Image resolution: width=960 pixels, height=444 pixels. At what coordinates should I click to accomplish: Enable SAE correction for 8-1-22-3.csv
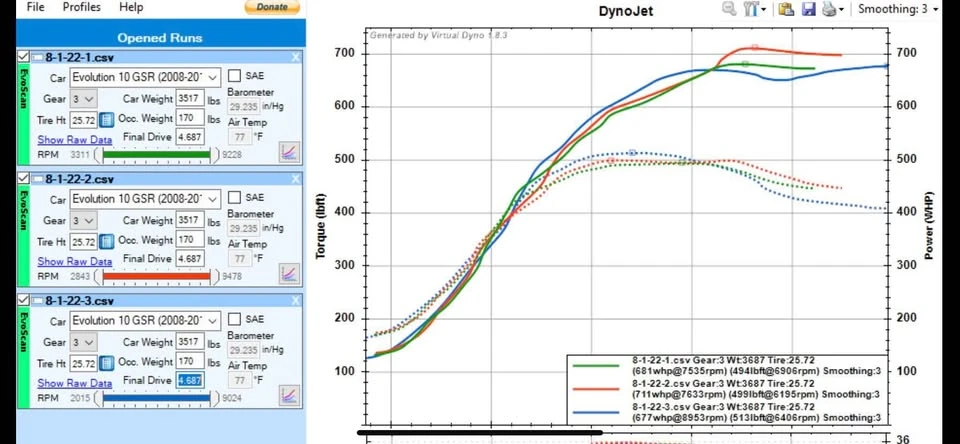point(234,319)
